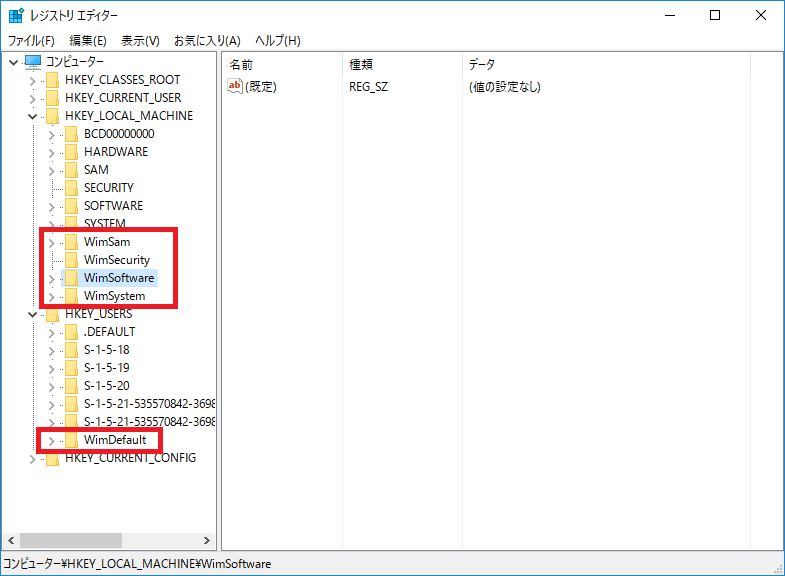Screen dimensions: 785x576
Task: Click the WimSystem folder icon
Action: 72,296
